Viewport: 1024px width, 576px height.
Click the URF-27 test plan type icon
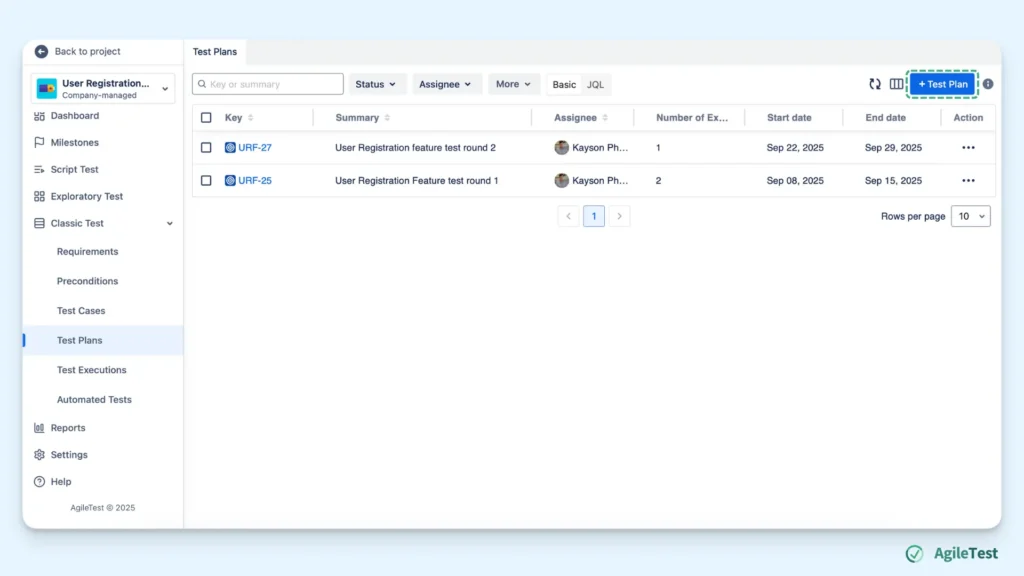pyautogui.click(x=230, y=148)
